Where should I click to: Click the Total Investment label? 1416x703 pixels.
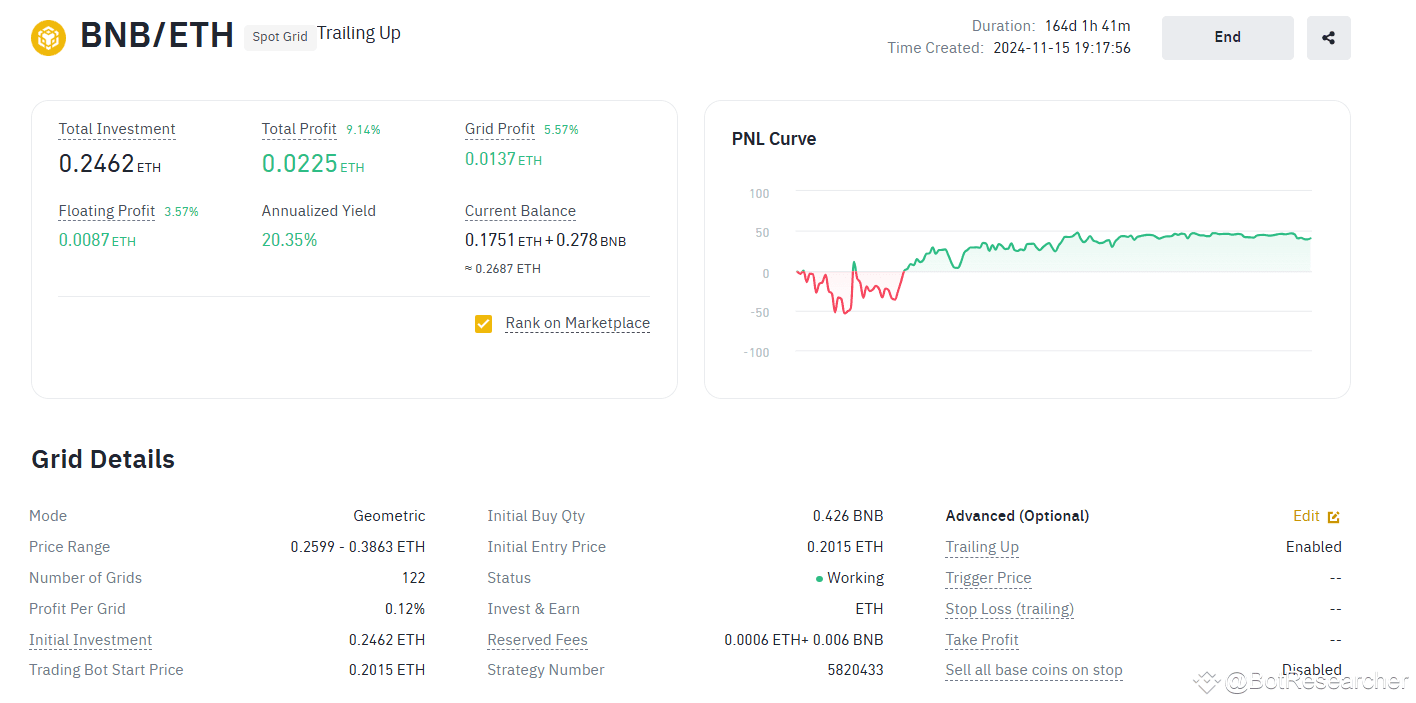click(117, 129)
